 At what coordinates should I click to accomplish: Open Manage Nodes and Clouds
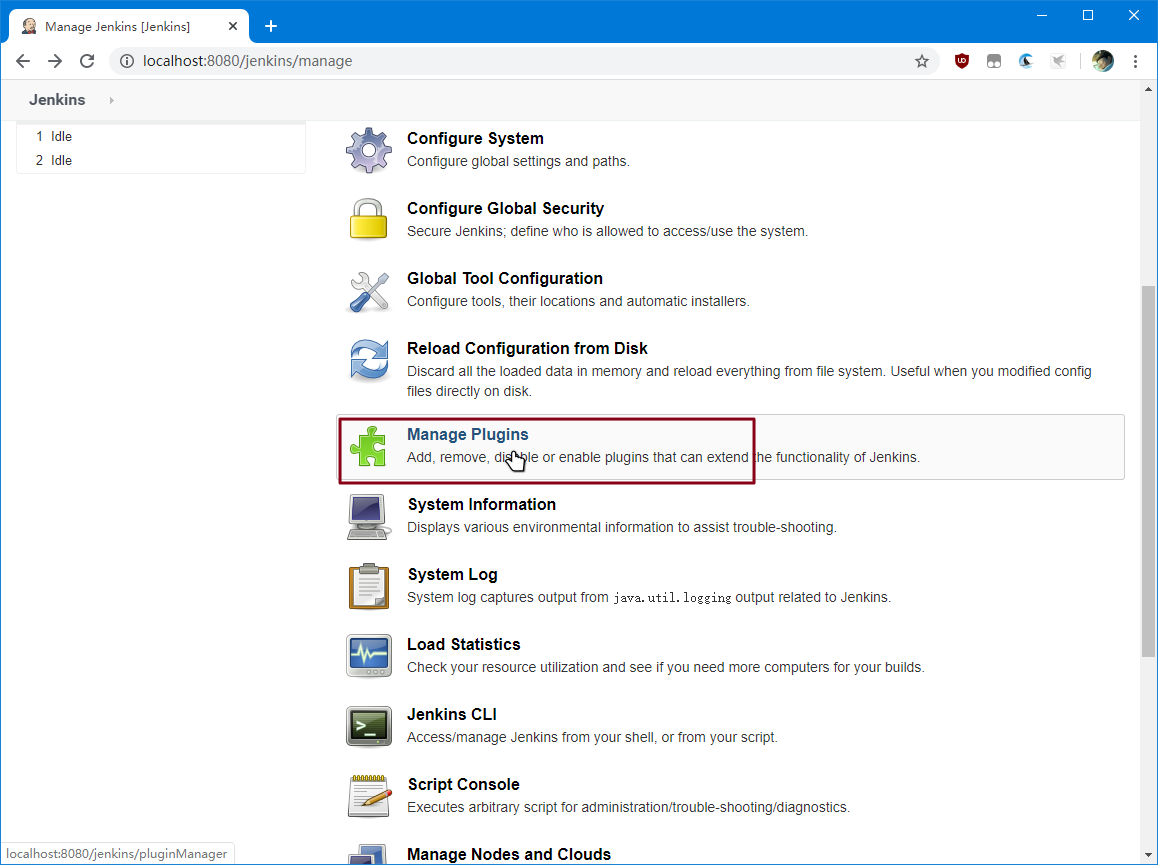(509, 855)
